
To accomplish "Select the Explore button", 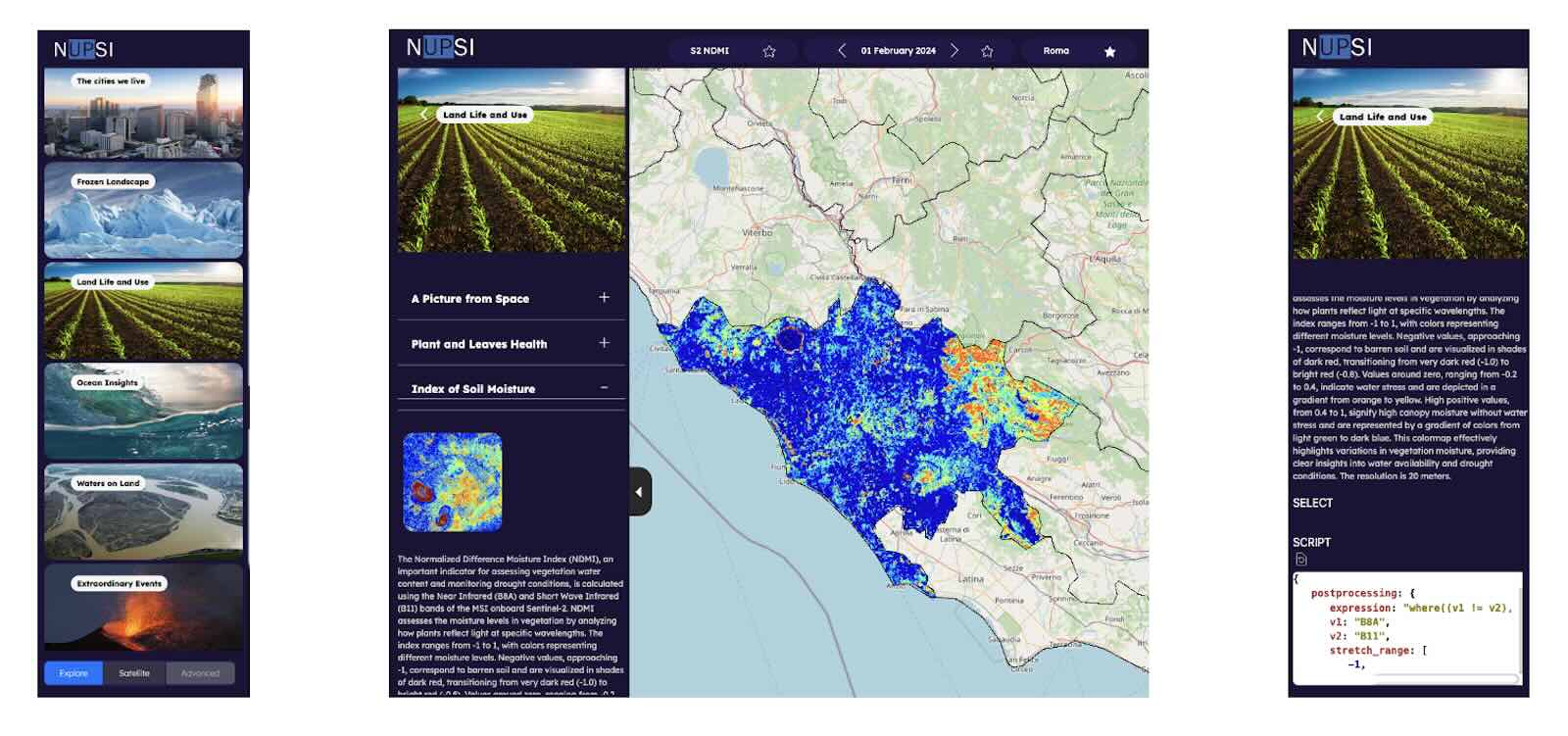I will click(x=73, y=673).
